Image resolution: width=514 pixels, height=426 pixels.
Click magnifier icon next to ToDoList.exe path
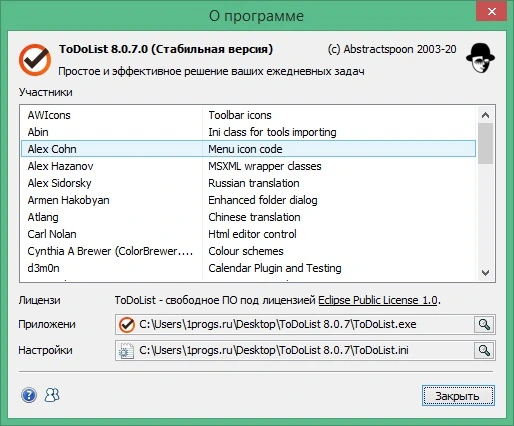click(x=484, y=324)
